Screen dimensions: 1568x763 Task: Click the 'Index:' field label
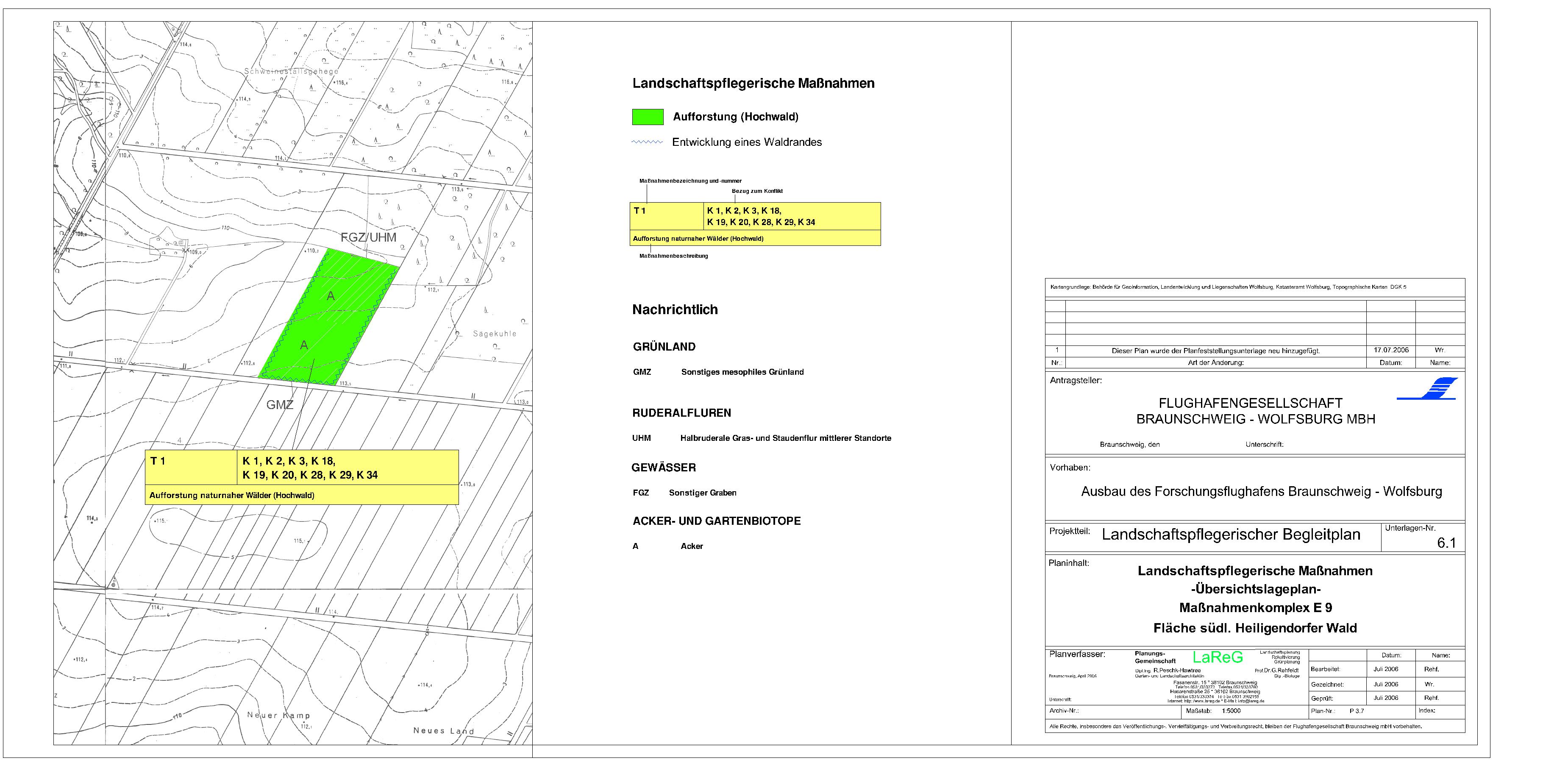tap(1426, 710)
